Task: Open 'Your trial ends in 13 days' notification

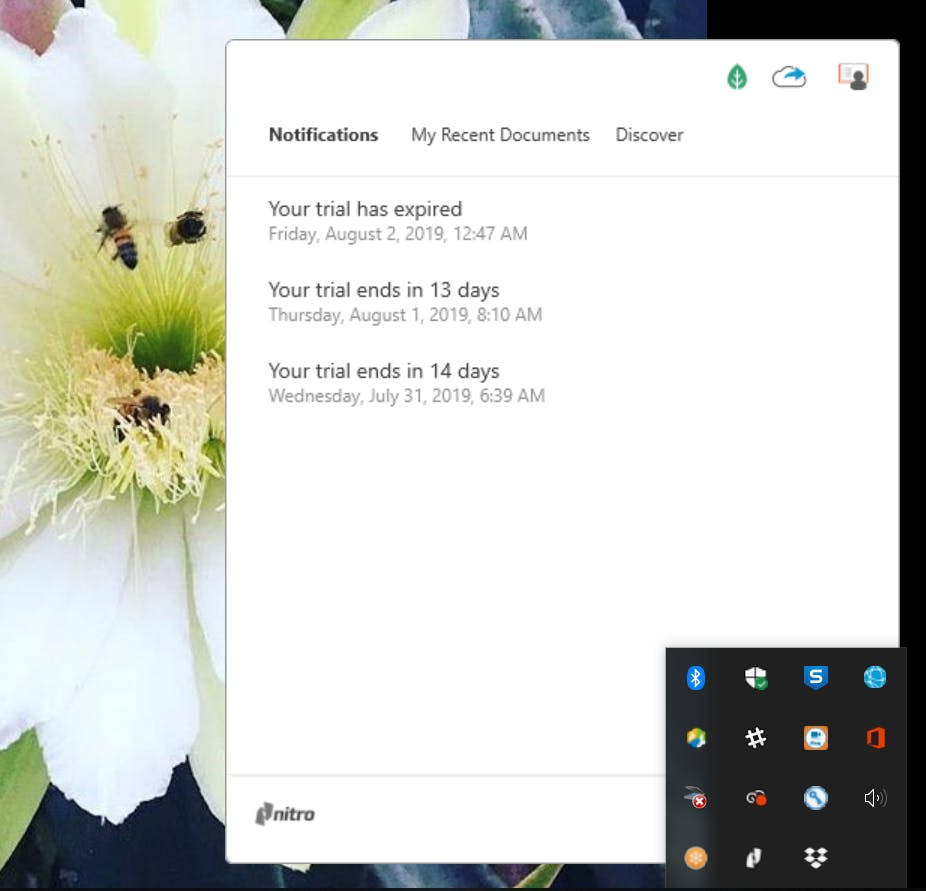Action: point(383,291)
